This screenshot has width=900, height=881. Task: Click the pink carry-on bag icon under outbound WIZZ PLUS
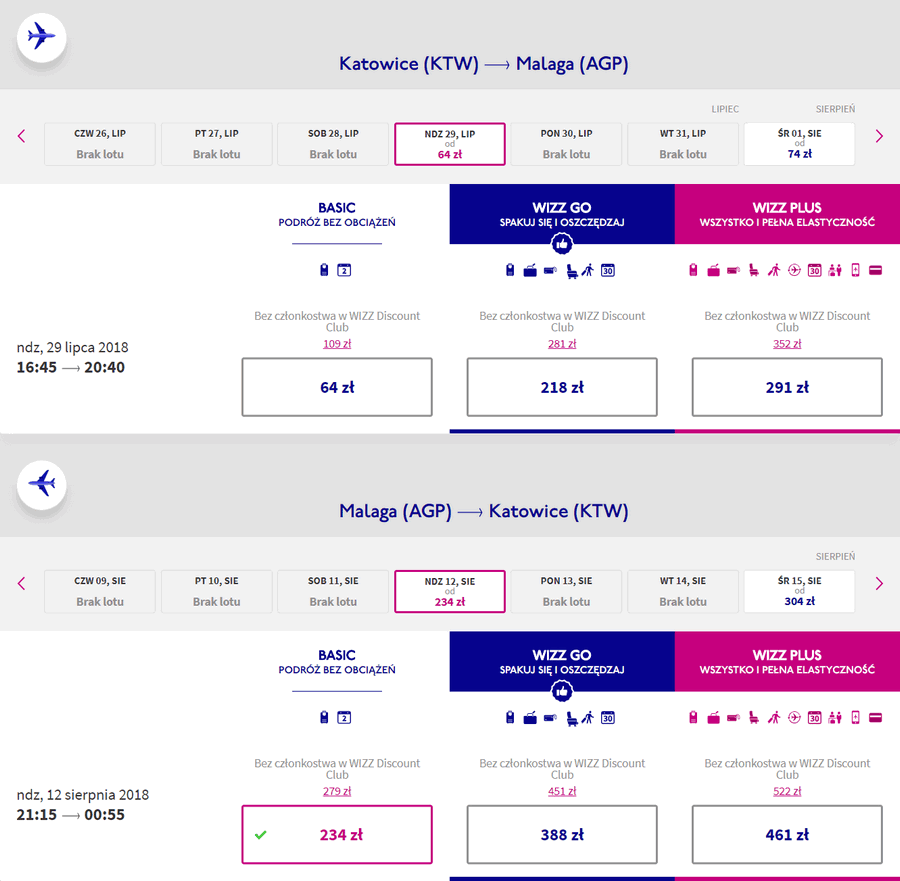[x=693, y=270]
